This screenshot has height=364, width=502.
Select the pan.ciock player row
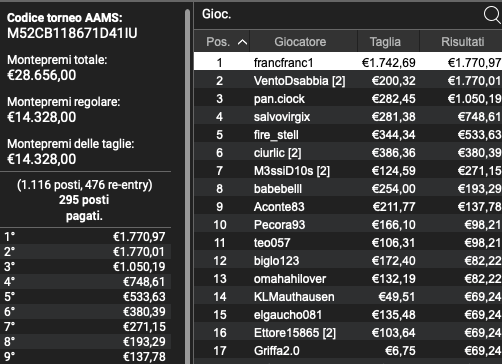(348, 99)
